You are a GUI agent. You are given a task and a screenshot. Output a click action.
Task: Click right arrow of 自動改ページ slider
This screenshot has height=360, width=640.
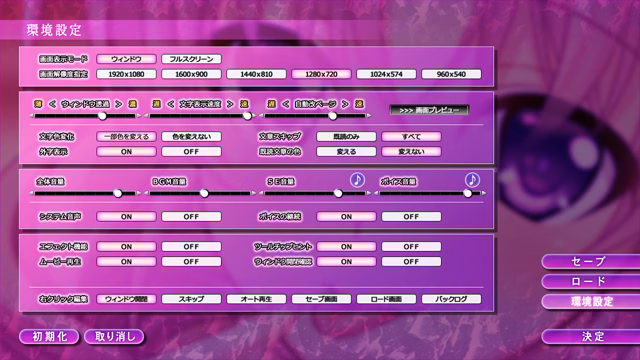point(369,116)
